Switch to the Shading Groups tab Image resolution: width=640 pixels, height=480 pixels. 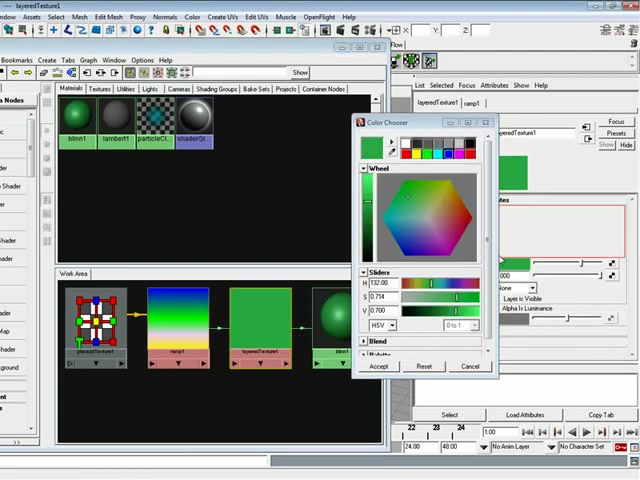pyautogui.click(x=217, y=89)
